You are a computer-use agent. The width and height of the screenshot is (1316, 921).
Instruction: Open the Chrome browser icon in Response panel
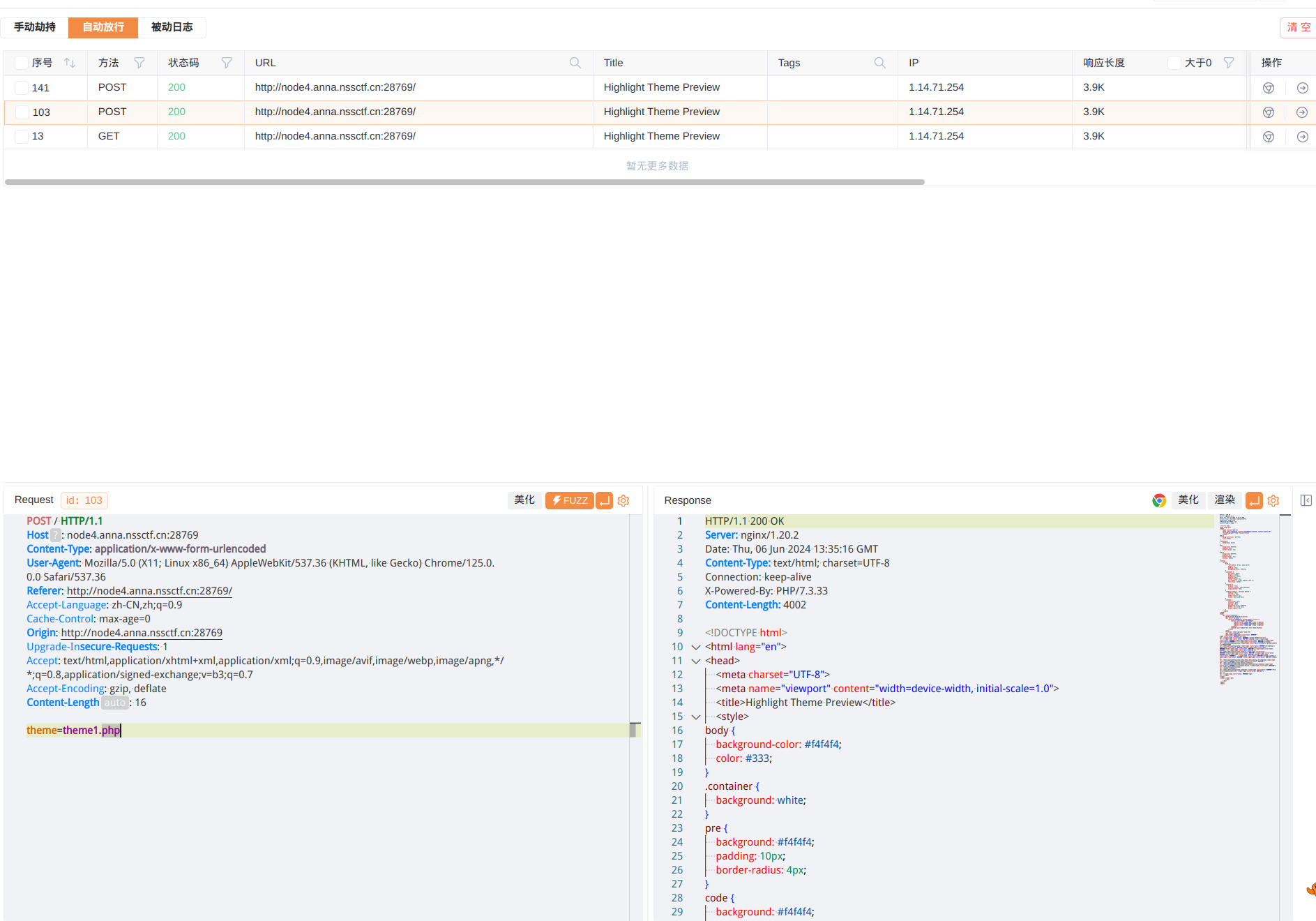[1159, 500]
